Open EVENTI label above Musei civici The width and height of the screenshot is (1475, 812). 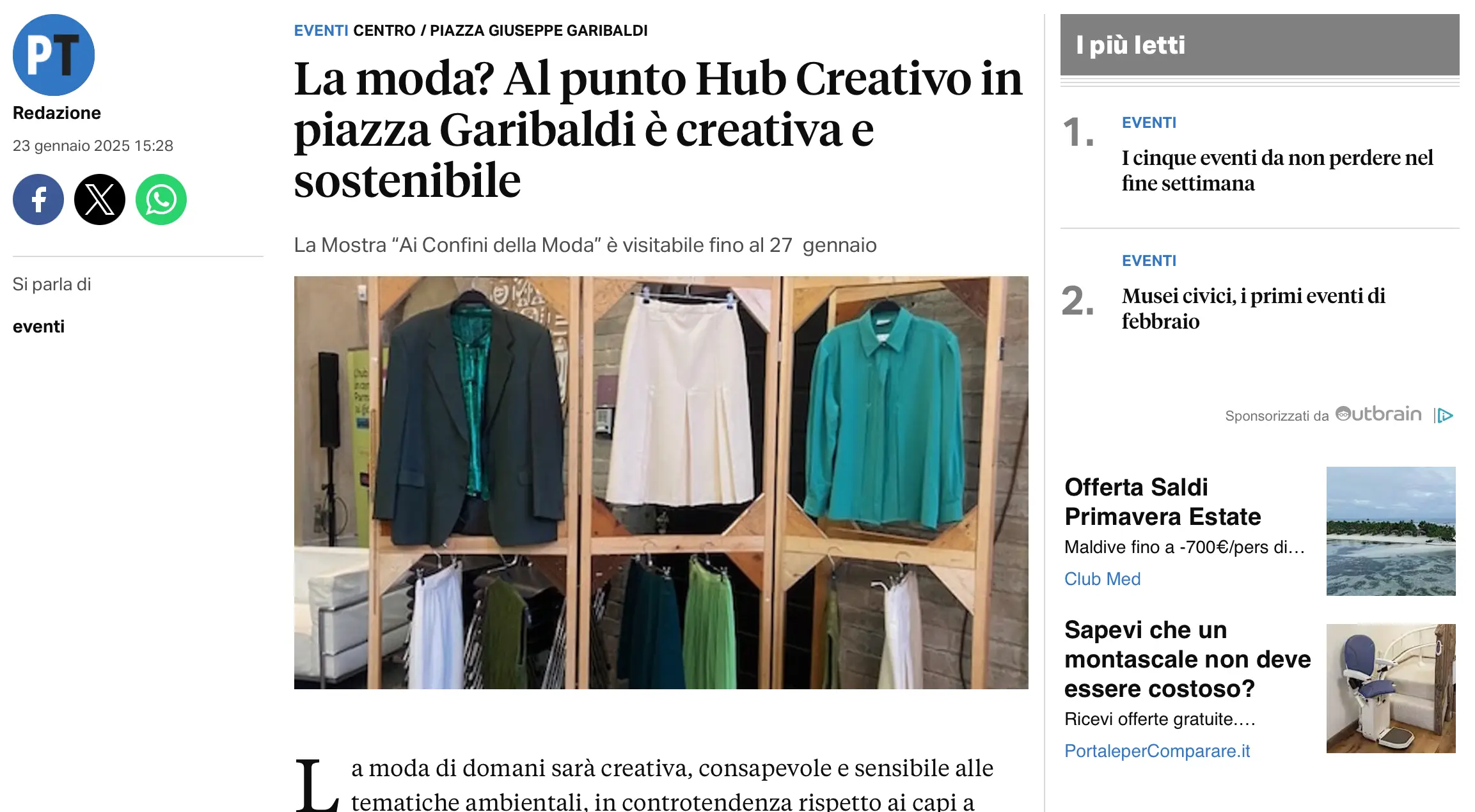click(x=1149, y=261)
